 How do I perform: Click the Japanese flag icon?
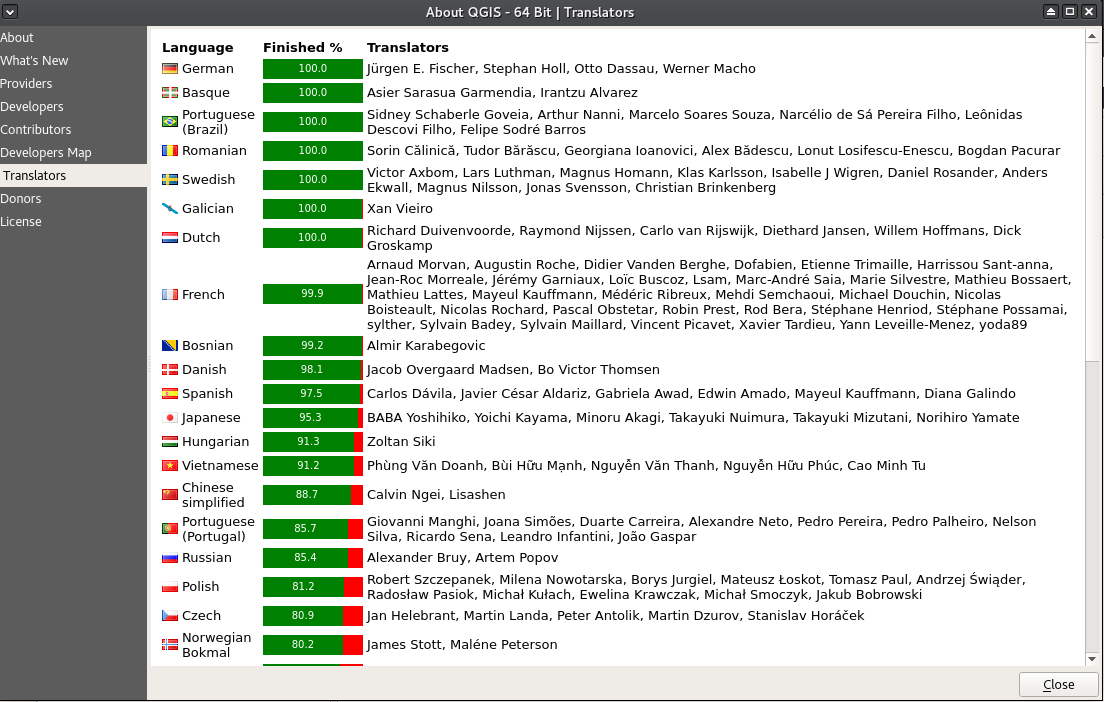(x=170, y=418)
